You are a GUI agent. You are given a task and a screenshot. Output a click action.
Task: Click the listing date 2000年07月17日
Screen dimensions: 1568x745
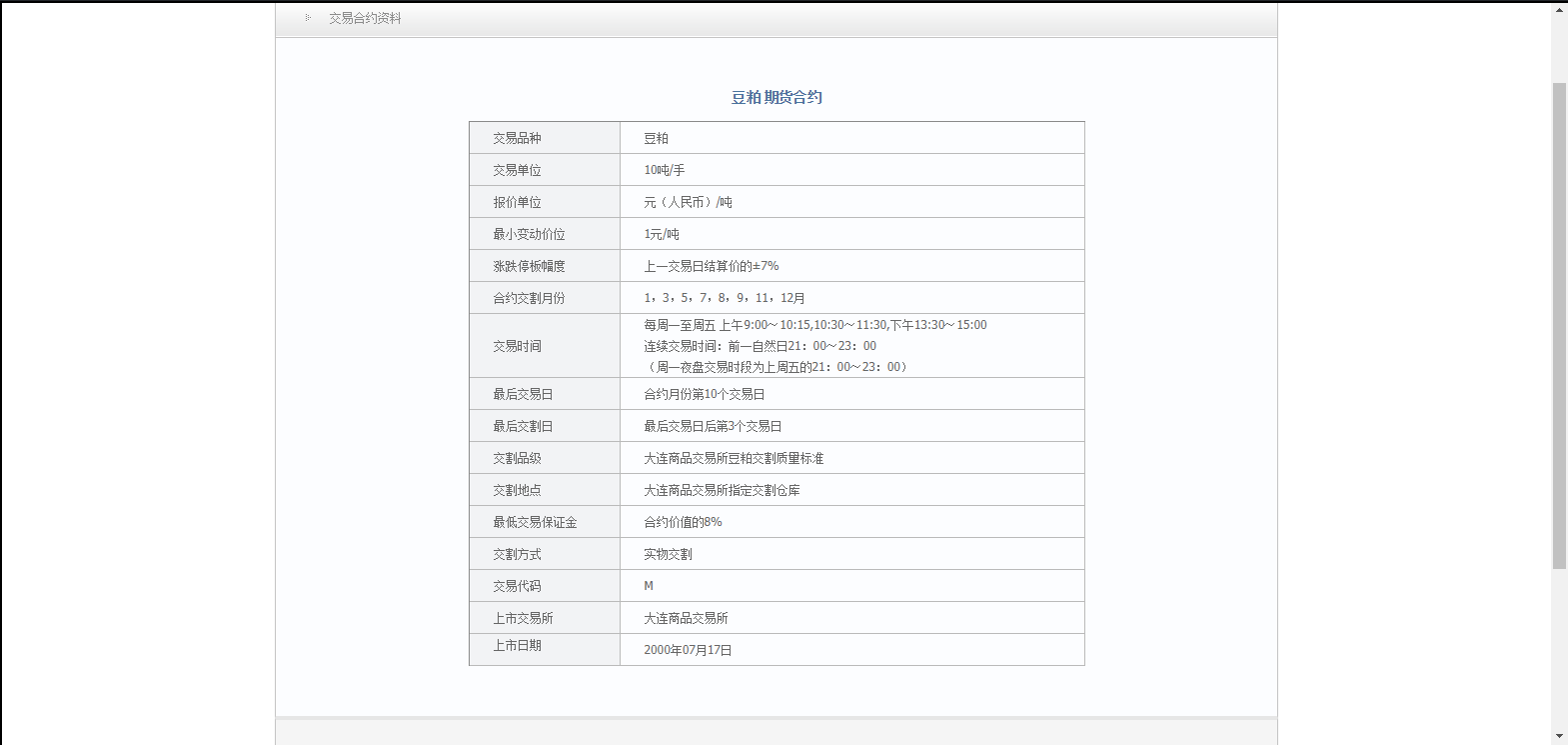pos(688,650)
